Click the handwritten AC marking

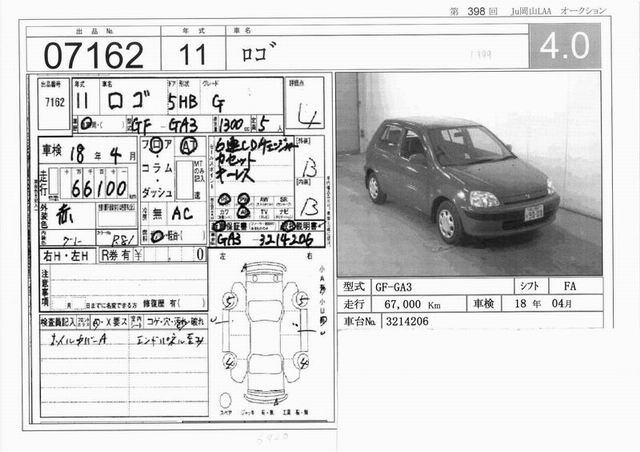(x=182, y=213)
